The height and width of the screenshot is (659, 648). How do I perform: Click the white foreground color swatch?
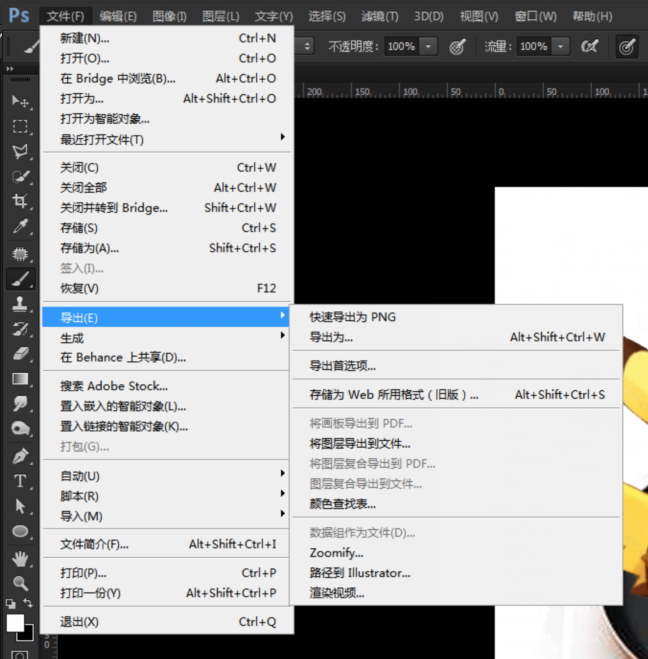click(14, 623)
